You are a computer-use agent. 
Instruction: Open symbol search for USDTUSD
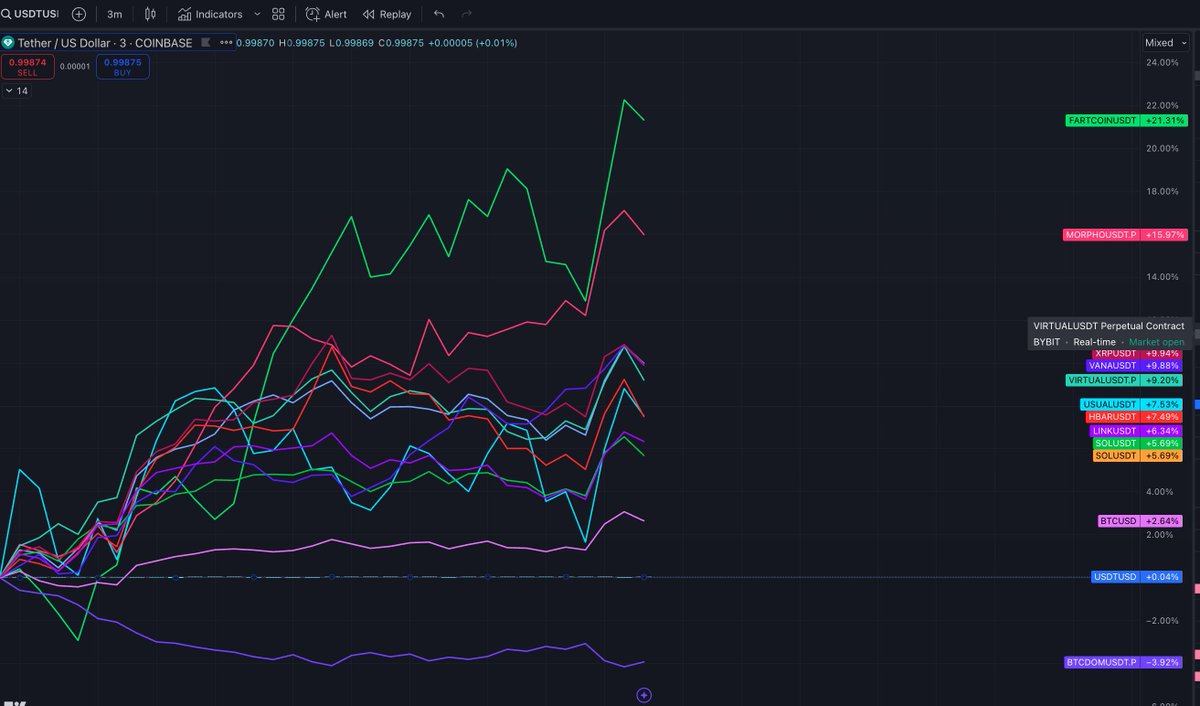tap(31, 14)
